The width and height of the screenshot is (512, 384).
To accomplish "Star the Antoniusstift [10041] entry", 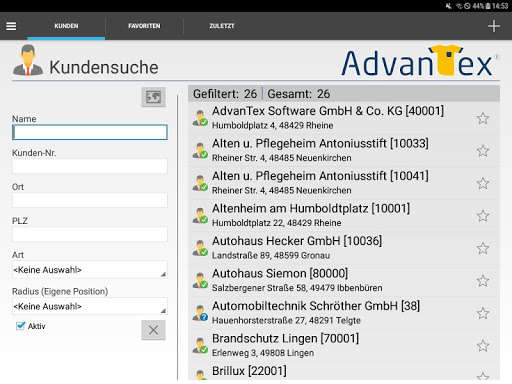I will point(483,183).
